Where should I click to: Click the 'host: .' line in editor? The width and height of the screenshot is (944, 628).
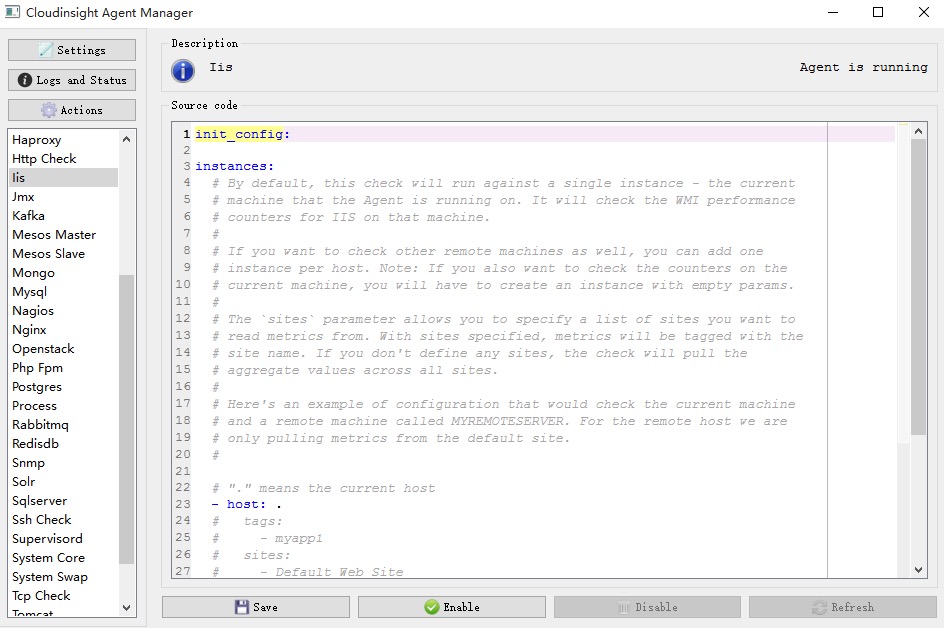[x=247, y=505]
